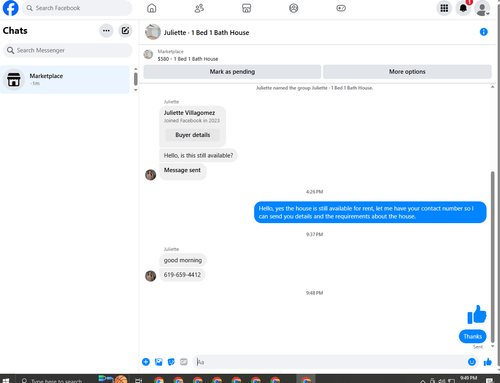Click the blue reply about house still available
Viewport: 500px width, 383px height.
[x=370, y=212]
